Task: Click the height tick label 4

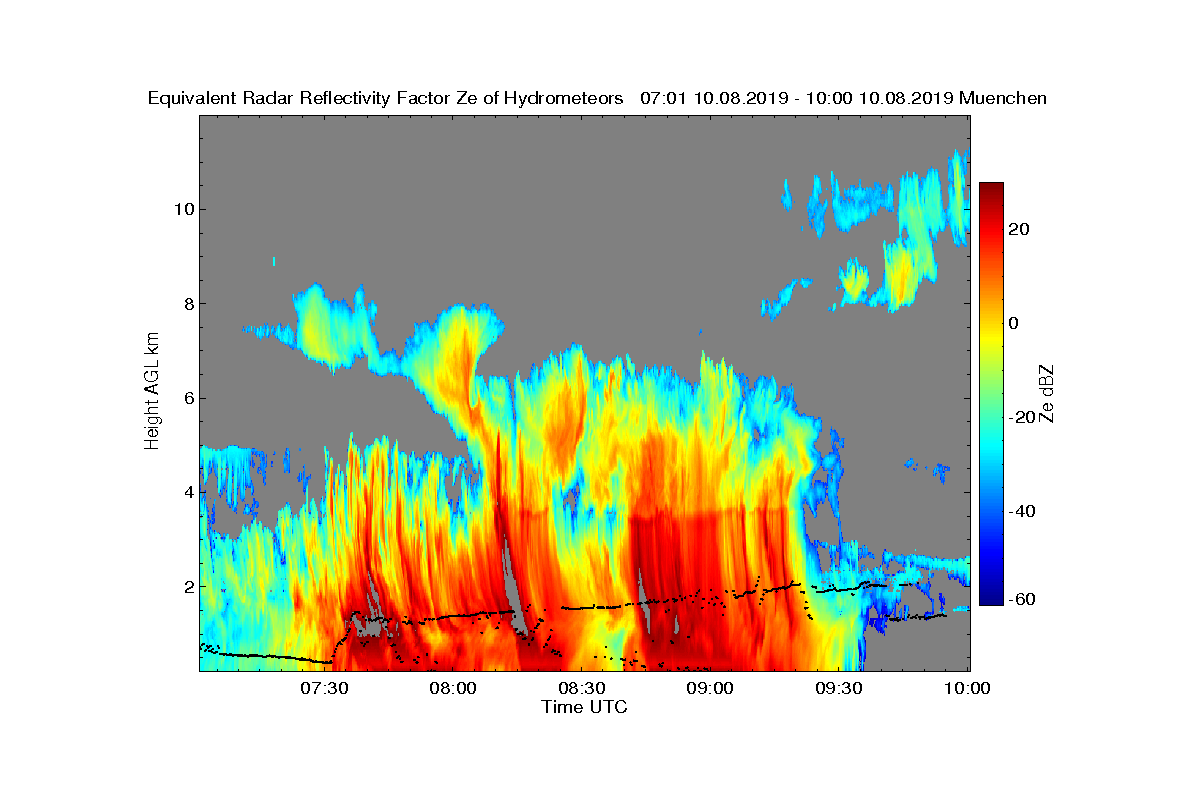Action: point(187,492)
